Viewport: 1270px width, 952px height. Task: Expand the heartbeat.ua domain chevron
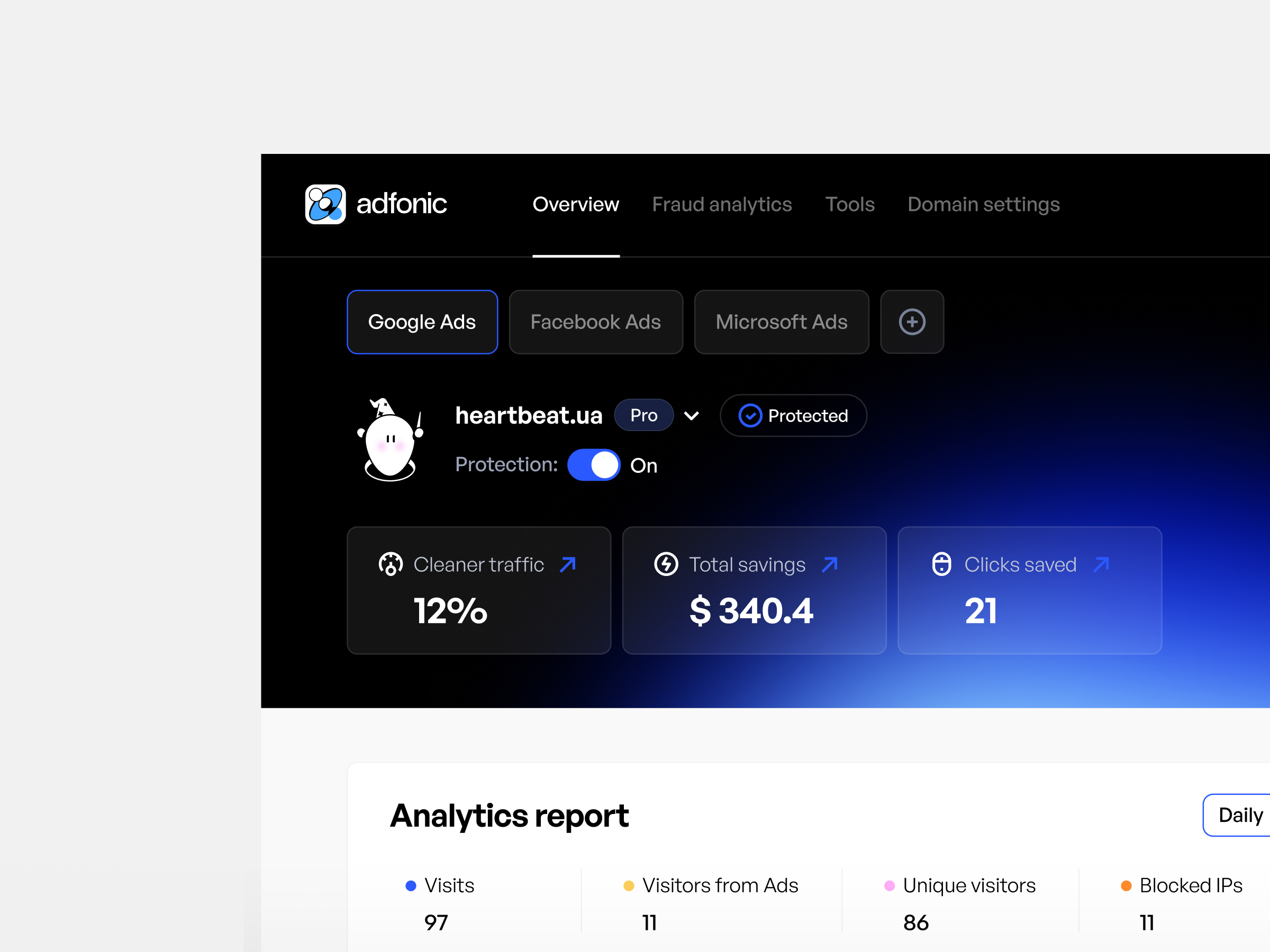[692, 416]
